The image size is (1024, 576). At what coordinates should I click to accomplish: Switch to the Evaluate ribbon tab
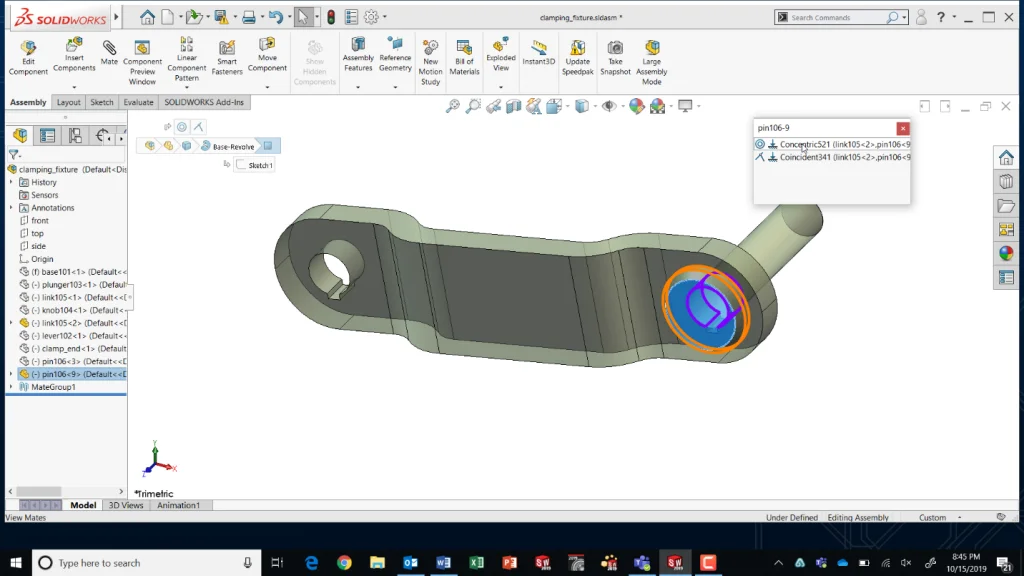tap(138, 102)
